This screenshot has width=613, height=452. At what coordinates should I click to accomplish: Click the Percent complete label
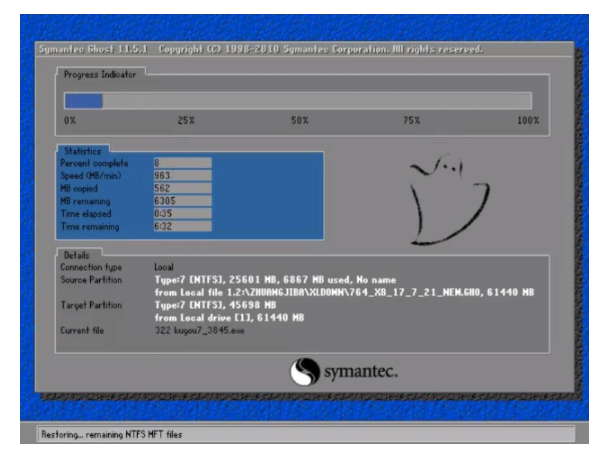coord(94,163)
